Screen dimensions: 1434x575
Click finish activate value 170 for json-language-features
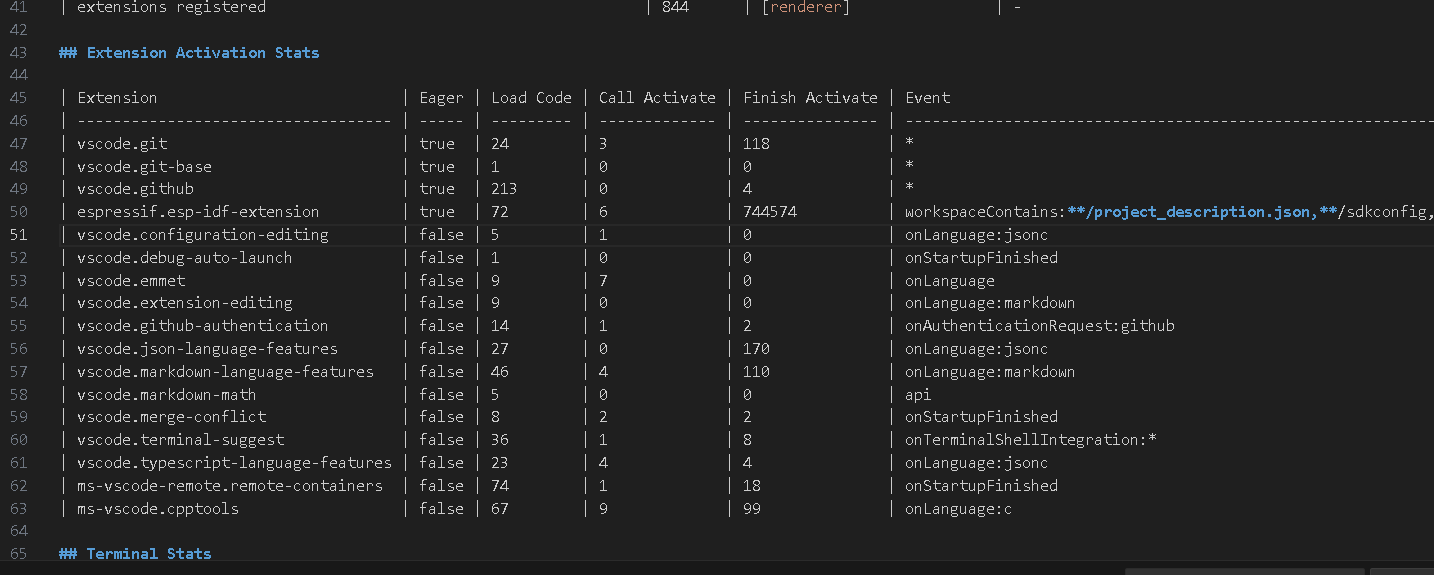pyautogui.click(x=756, y=348)
